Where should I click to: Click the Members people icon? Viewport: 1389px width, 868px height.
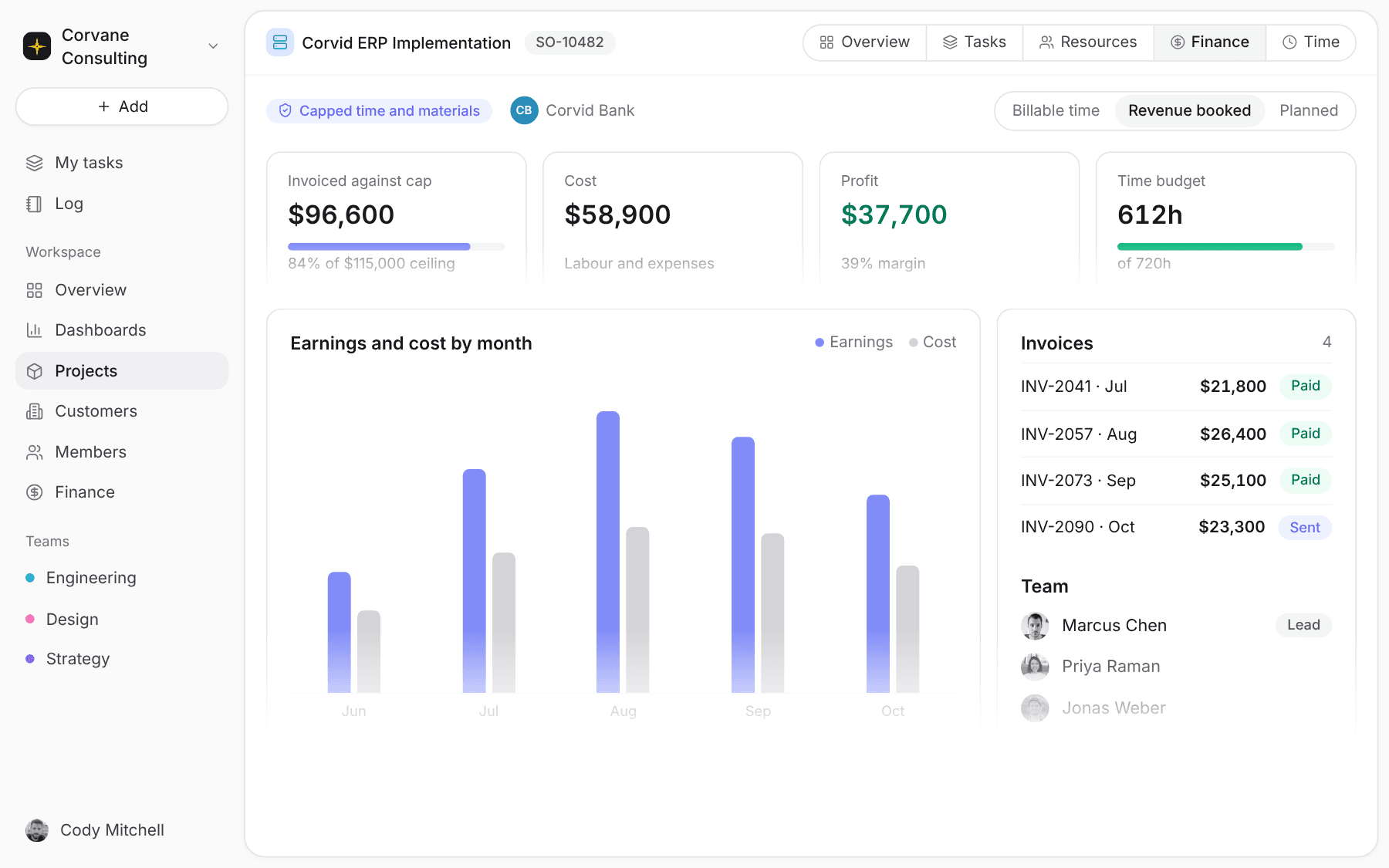35,452
